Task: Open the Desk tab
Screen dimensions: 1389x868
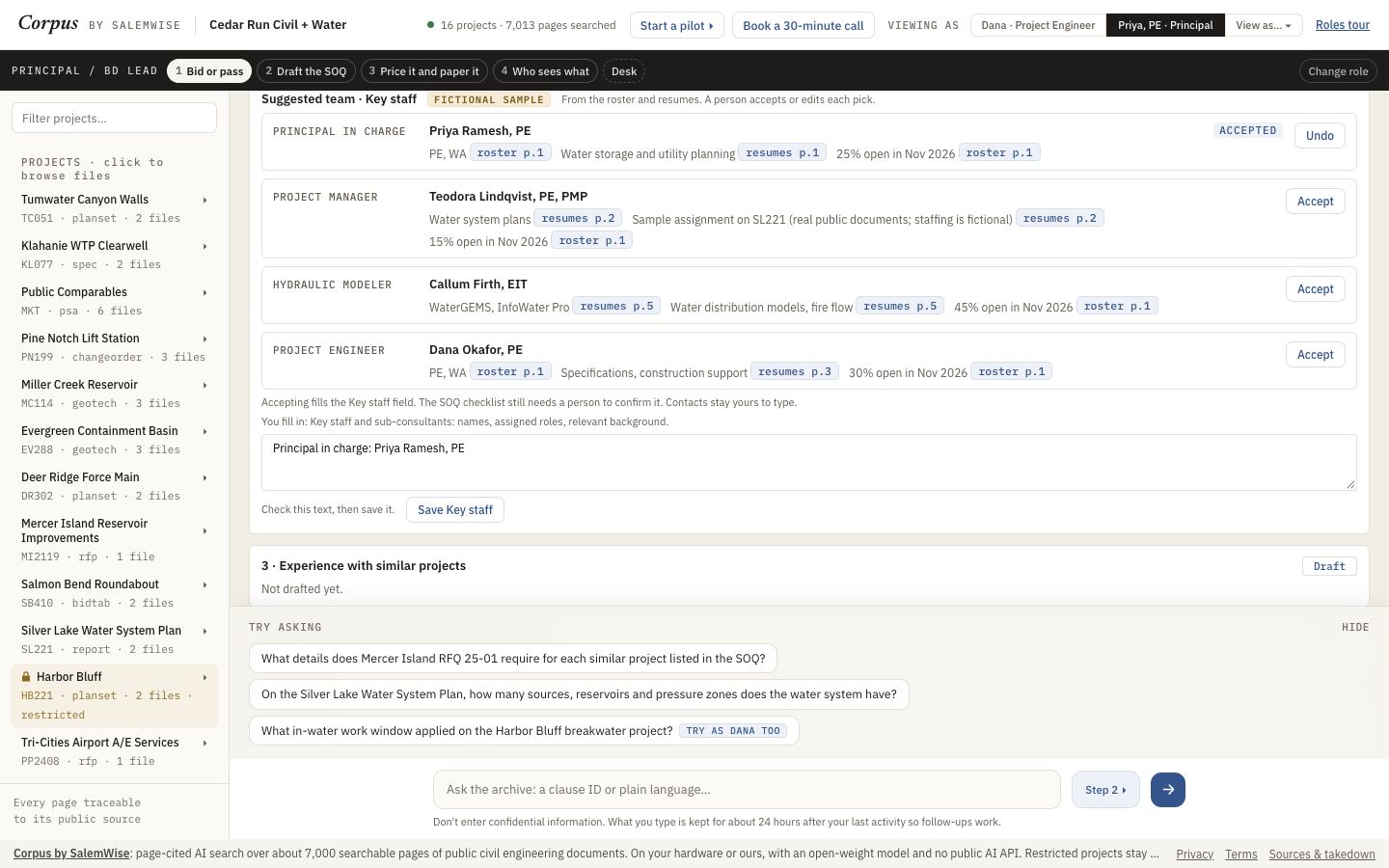Action: point(624,71)
